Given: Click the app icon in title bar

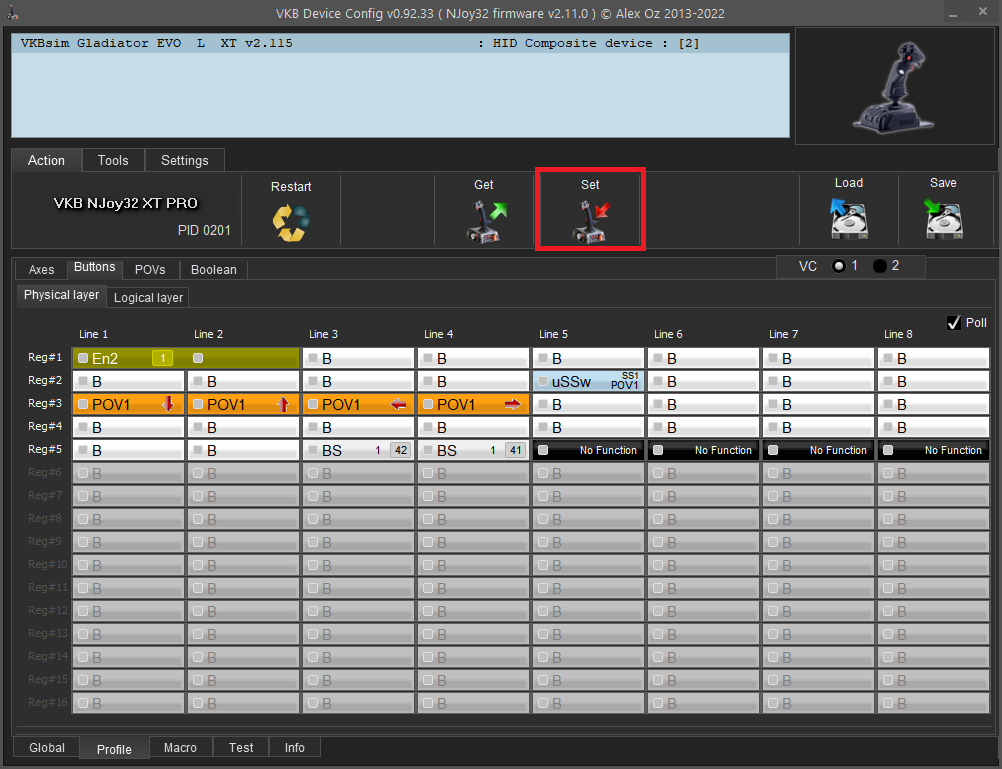Looking at the screenshot, I should click(13, 12).
